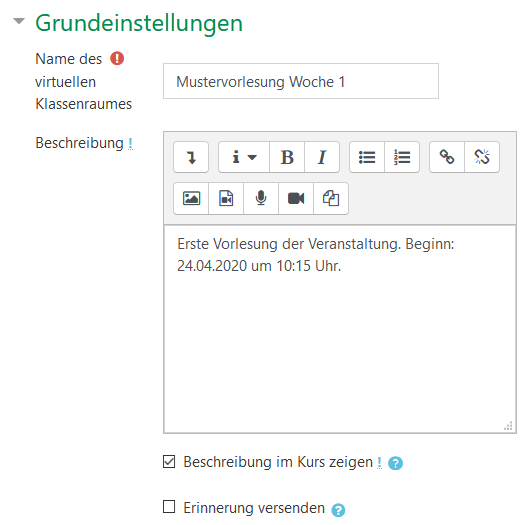Click the Name des virtuellen Klassenraumes field

click(301, 81)
